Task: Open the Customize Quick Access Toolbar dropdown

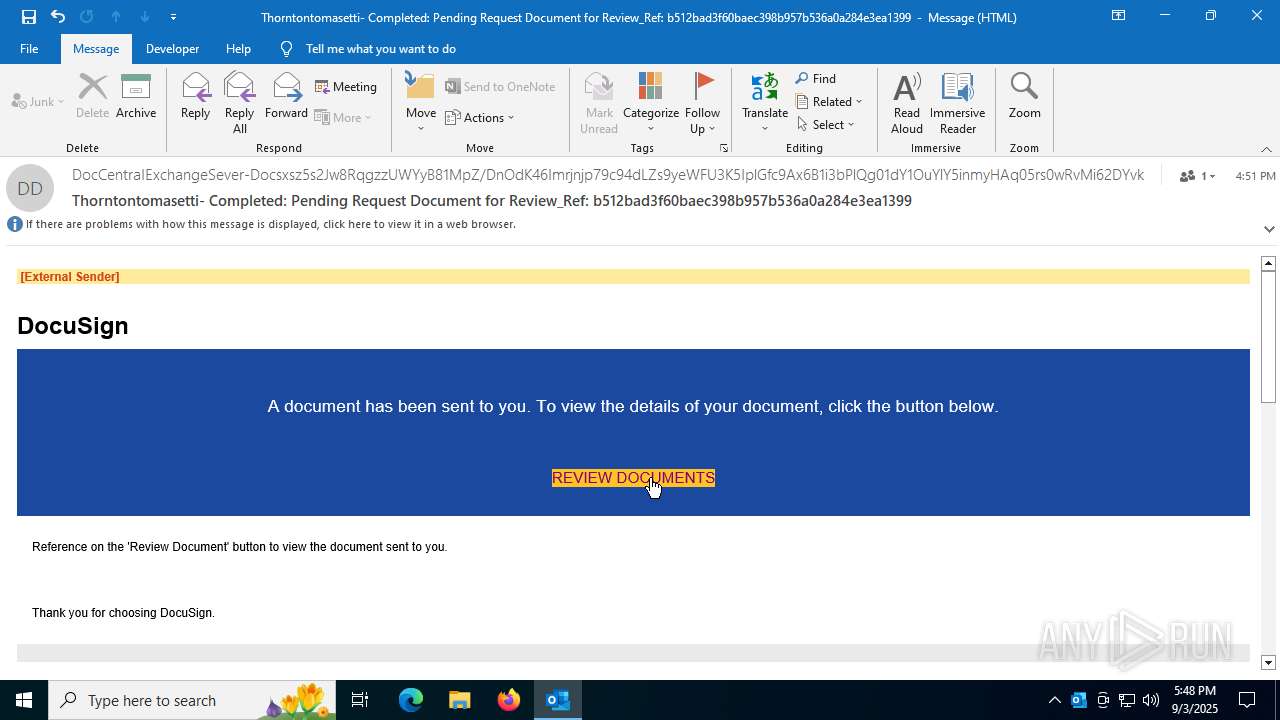Action: 174,16
